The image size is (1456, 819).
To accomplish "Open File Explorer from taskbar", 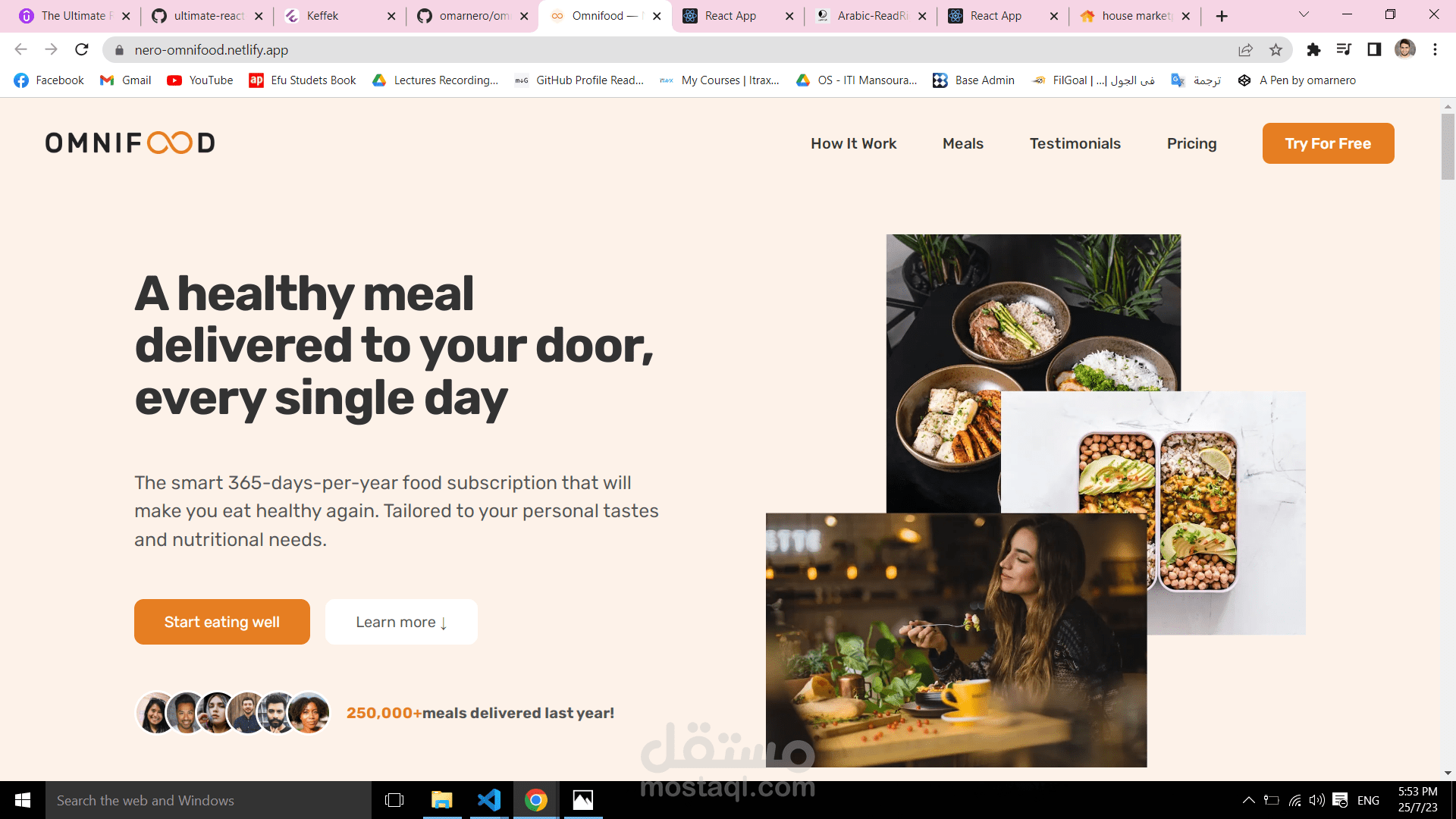I will [442, 800].
